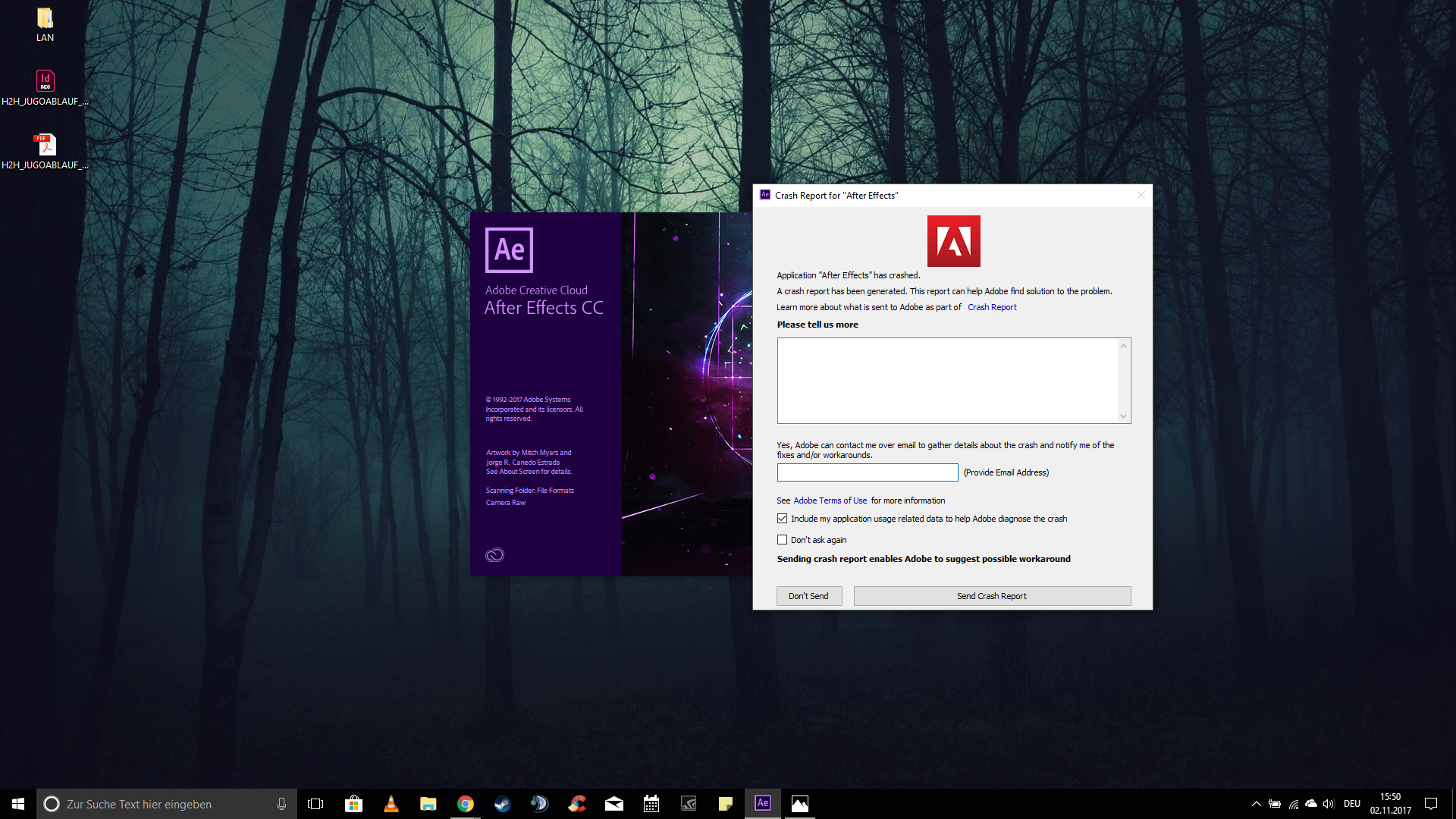Image resolution: width=1456 pixels, height=819 pixels.
Task: Open Adobe Terms of Use link
Action: [x=830, y=500]
